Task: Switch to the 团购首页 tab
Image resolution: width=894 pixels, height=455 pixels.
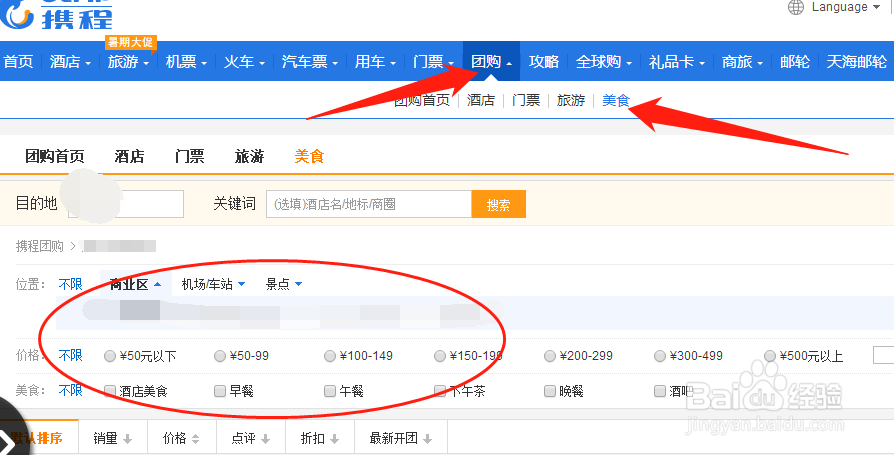Action: [55, 156]
